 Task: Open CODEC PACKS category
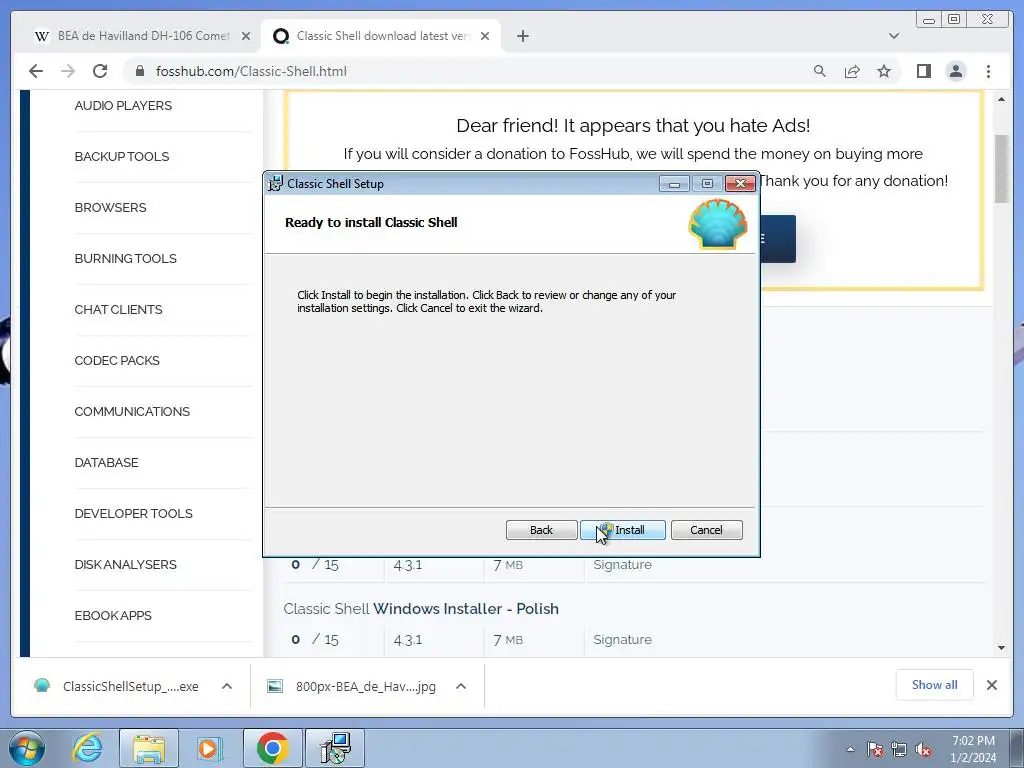(117, 360)
